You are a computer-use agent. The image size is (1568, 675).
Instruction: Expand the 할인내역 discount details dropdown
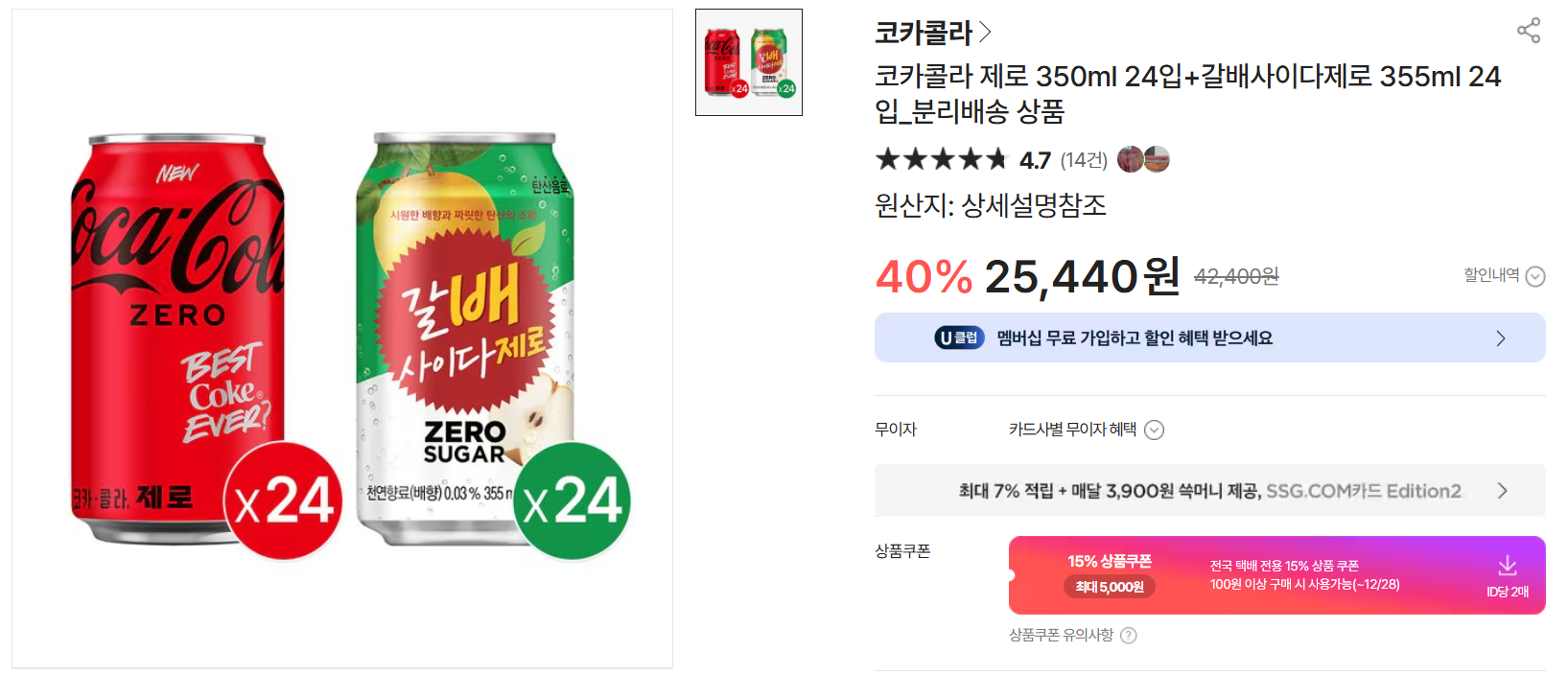(1536, 276)
